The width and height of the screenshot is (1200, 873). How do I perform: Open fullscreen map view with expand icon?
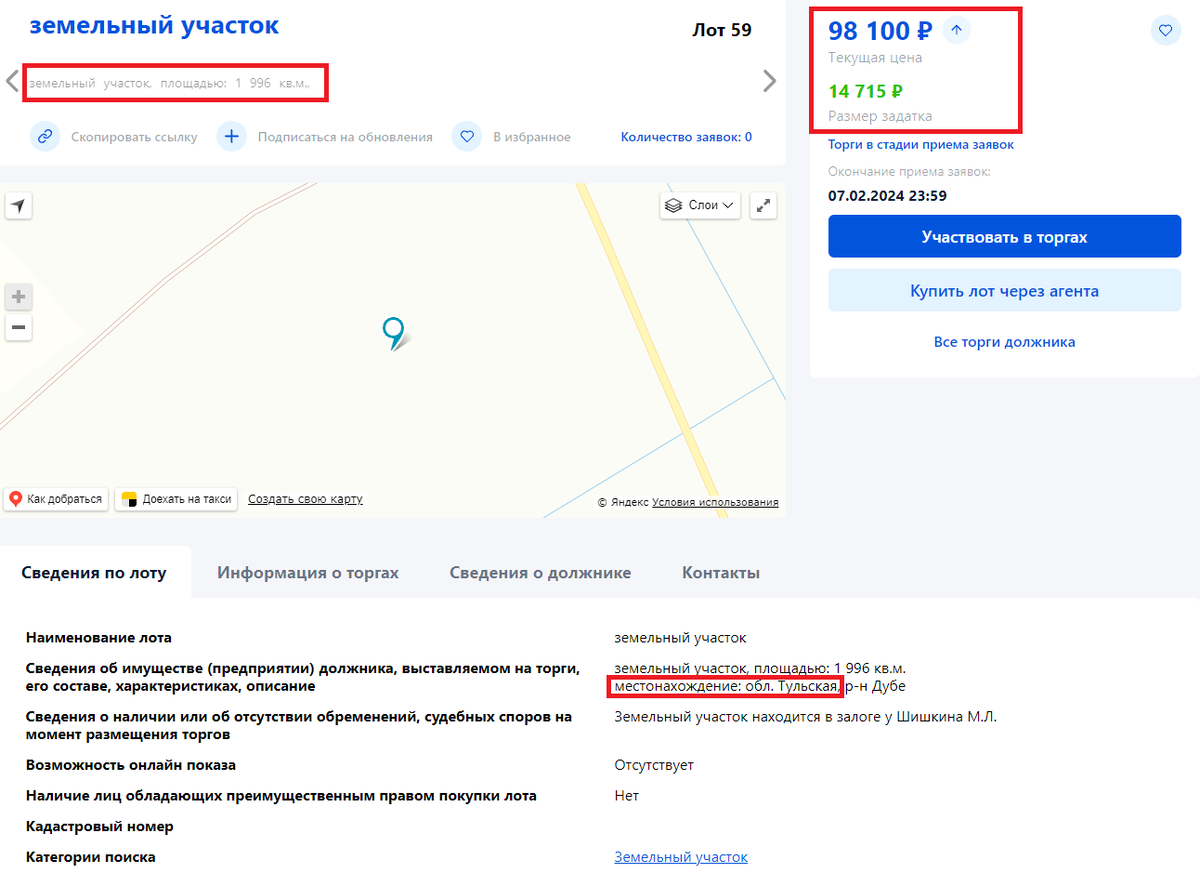[763, 205]
